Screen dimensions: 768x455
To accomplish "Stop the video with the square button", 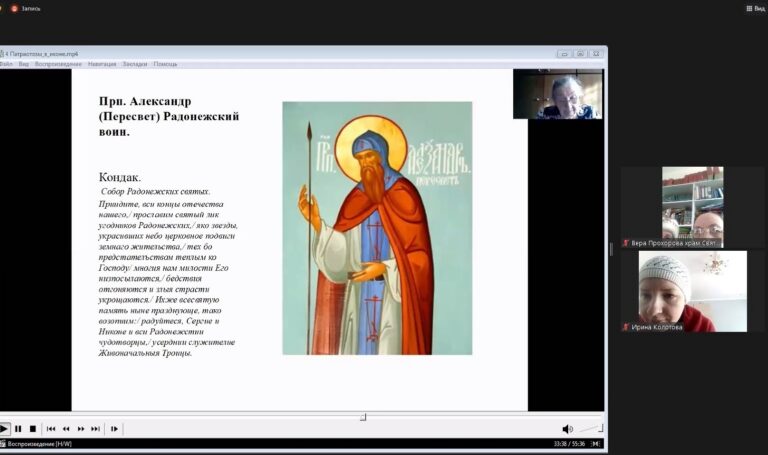I will coord(33,429).
